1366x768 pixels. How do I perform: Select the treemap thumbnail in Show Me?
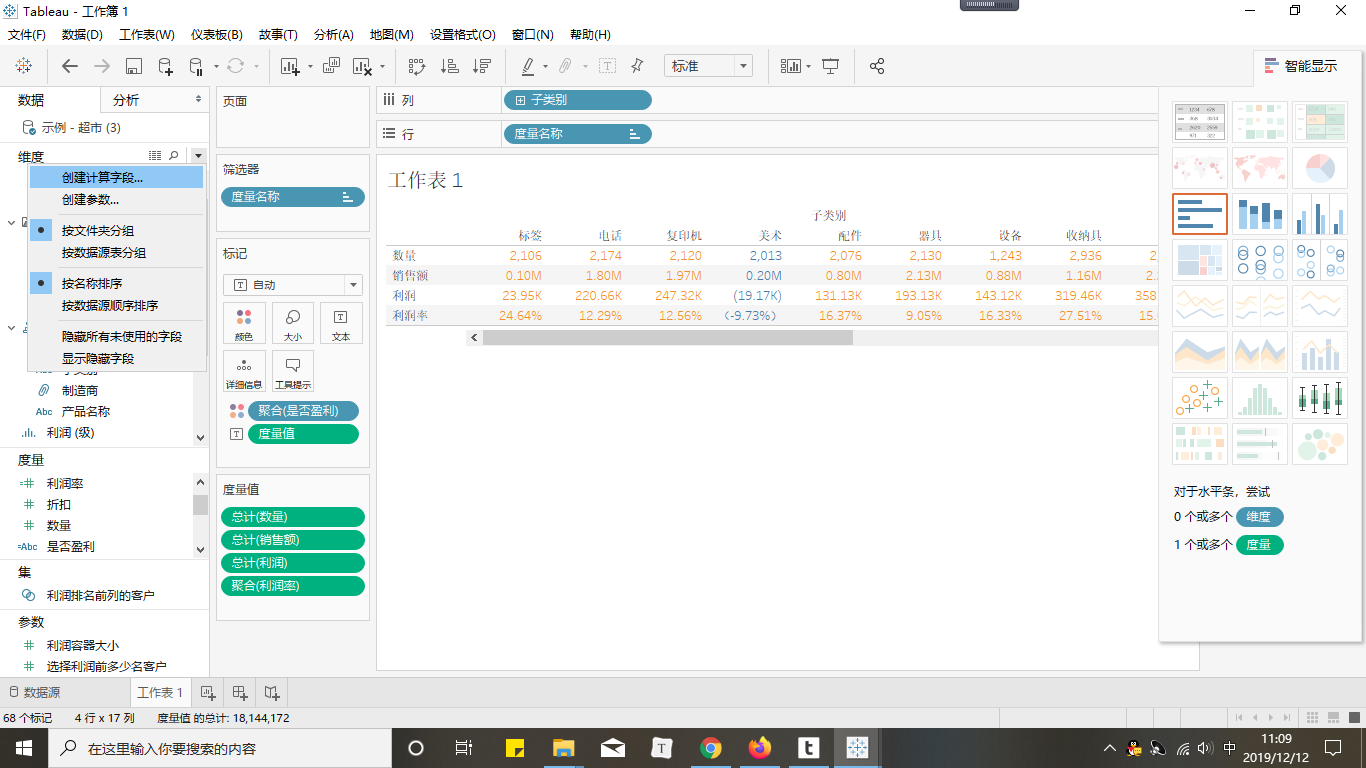(1200, 260)
